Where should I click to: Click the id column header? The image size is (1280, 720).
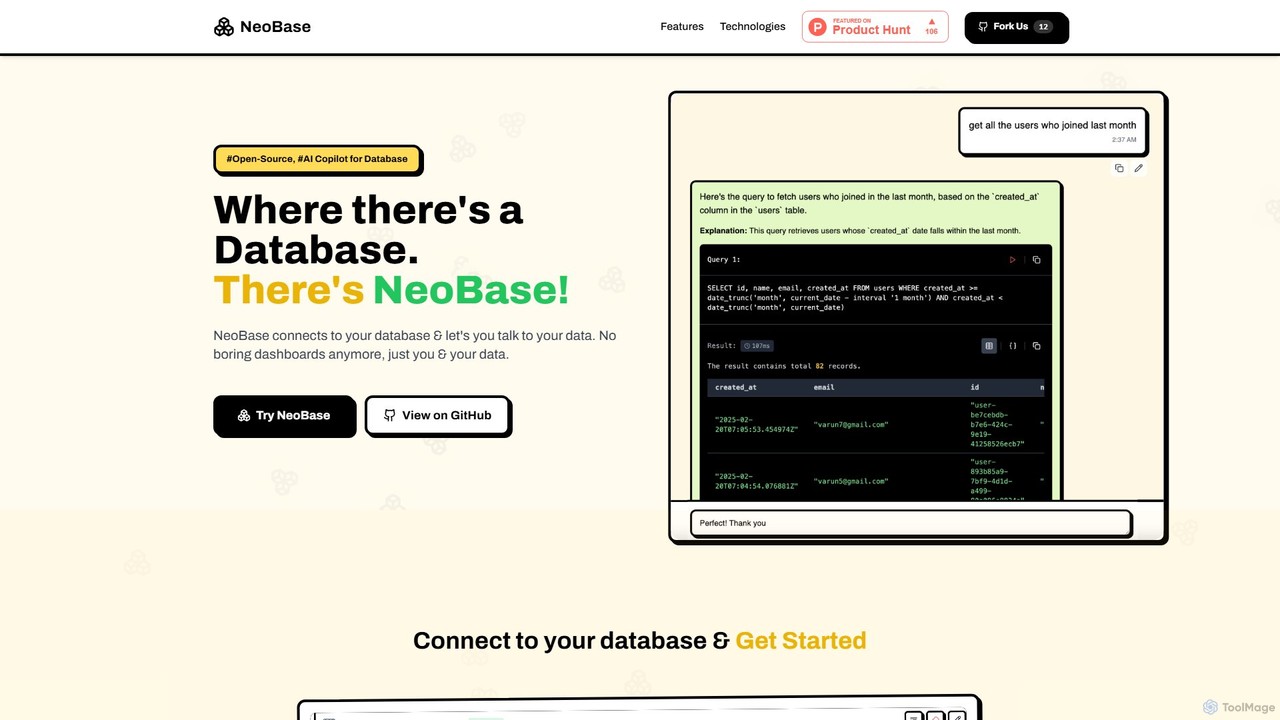pos(975,387)
